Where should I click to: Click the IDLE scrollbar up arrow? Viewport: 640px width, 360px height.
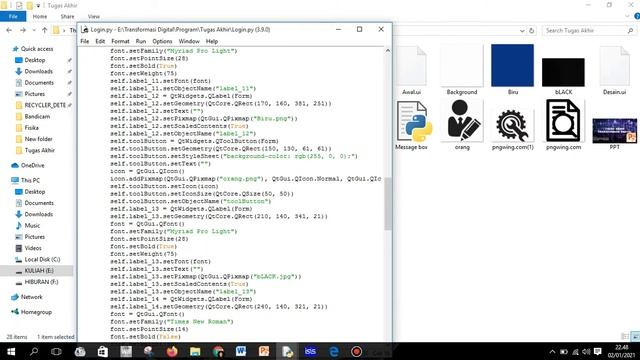(x=388, y=51)
